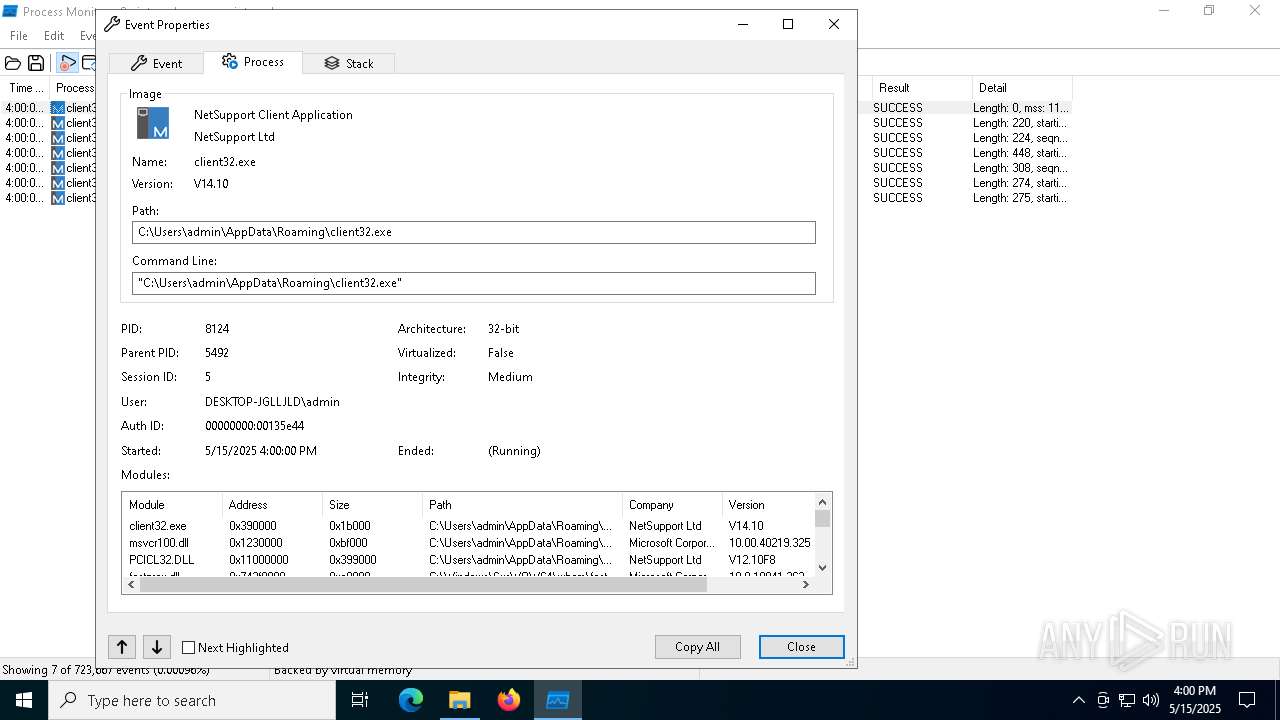Image resolution: width=1280 pixels, height=720 pixels.
Task: Launch Microsoft Edge from taskbar
Action: (x=411, y=700)
